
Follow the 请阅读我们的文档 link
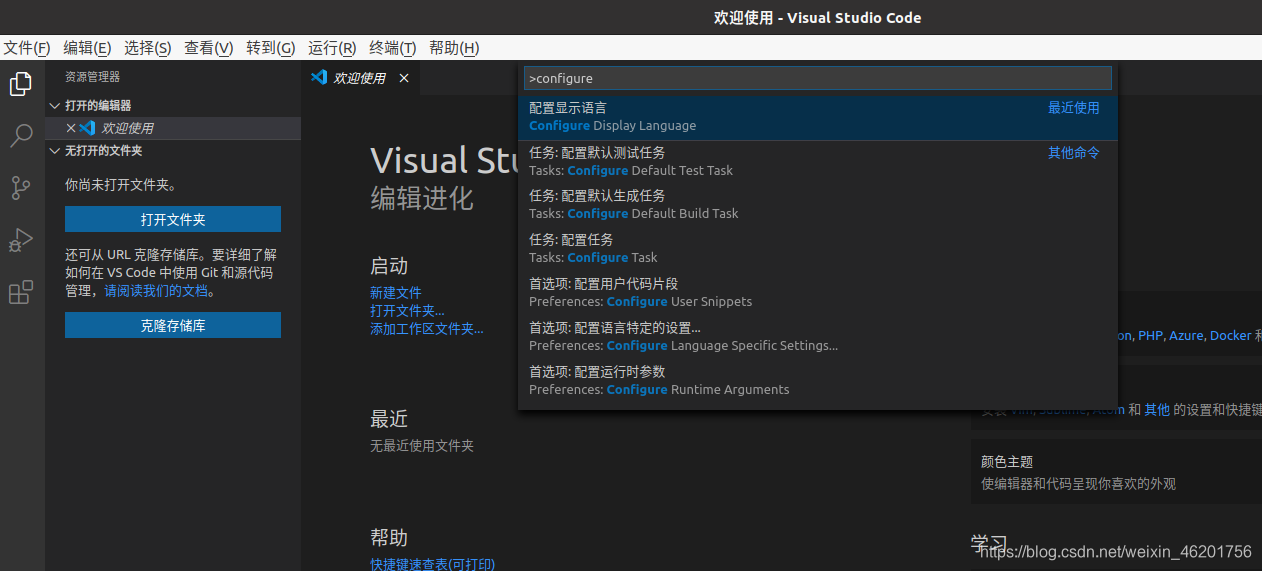(156, 291)
